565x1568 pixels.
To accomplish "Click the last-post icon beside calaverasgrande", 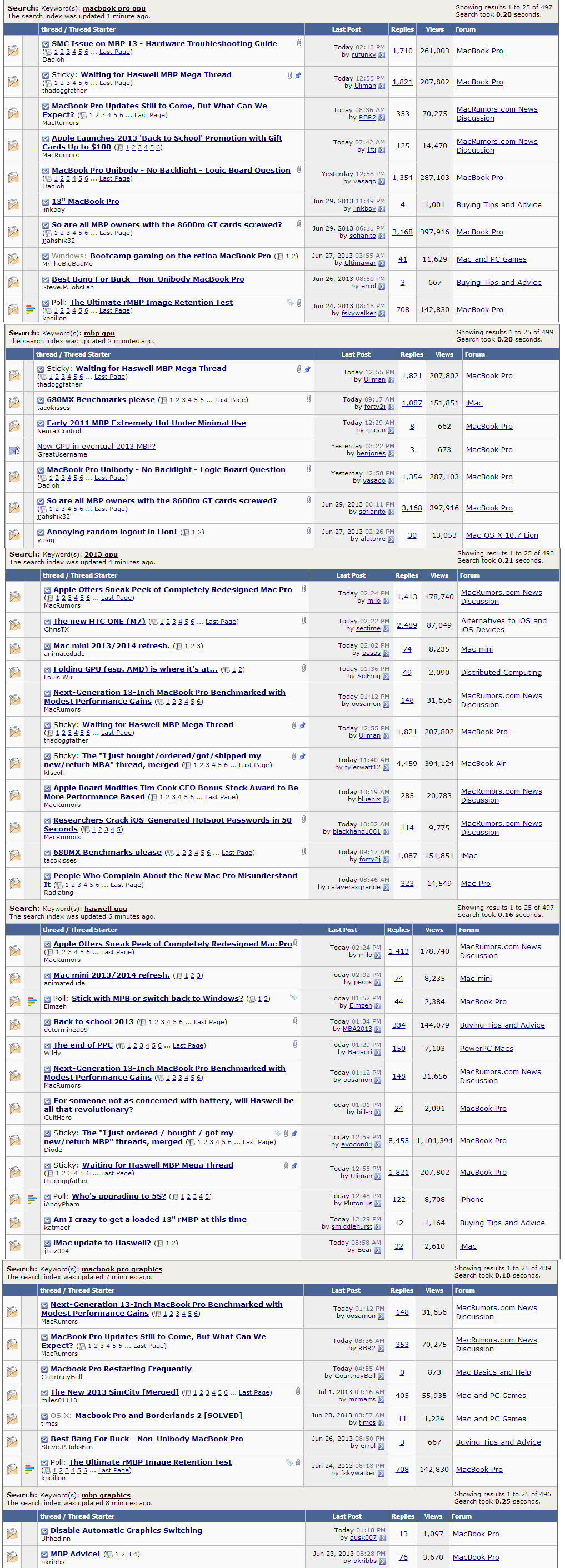I will (x=386, y=888).
